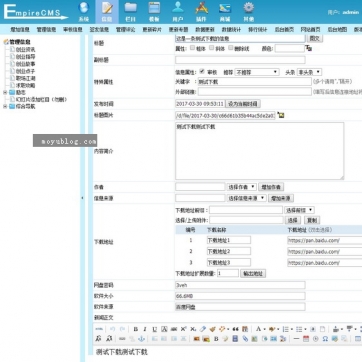Image resolution: width=362 pixels, height=362 pixels.
Task: Open the 商城 (Shop) top navigation icon
Action: point(225,11)
